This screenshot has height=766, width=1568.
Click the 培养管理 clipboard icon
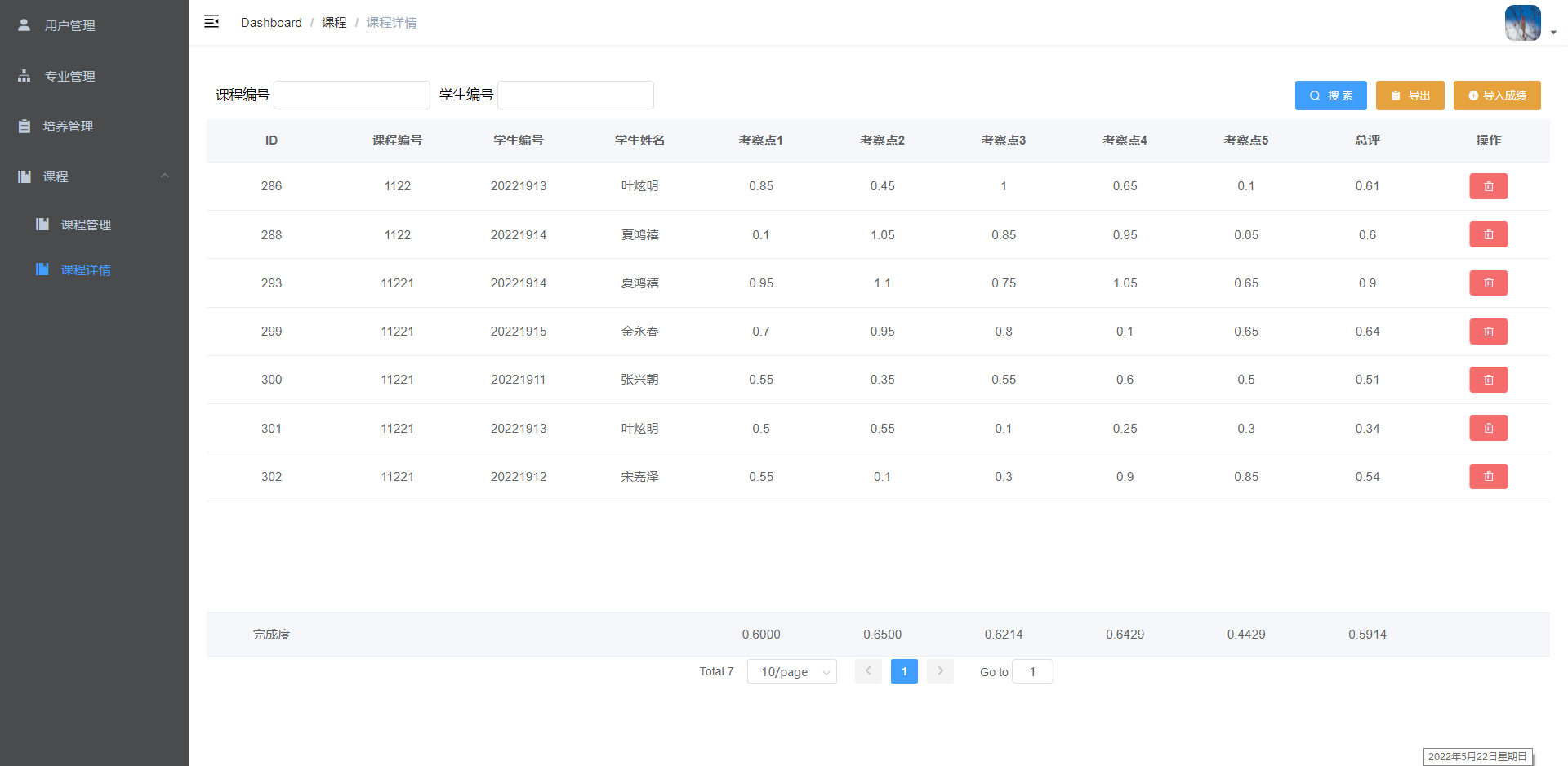click(24, 127)
